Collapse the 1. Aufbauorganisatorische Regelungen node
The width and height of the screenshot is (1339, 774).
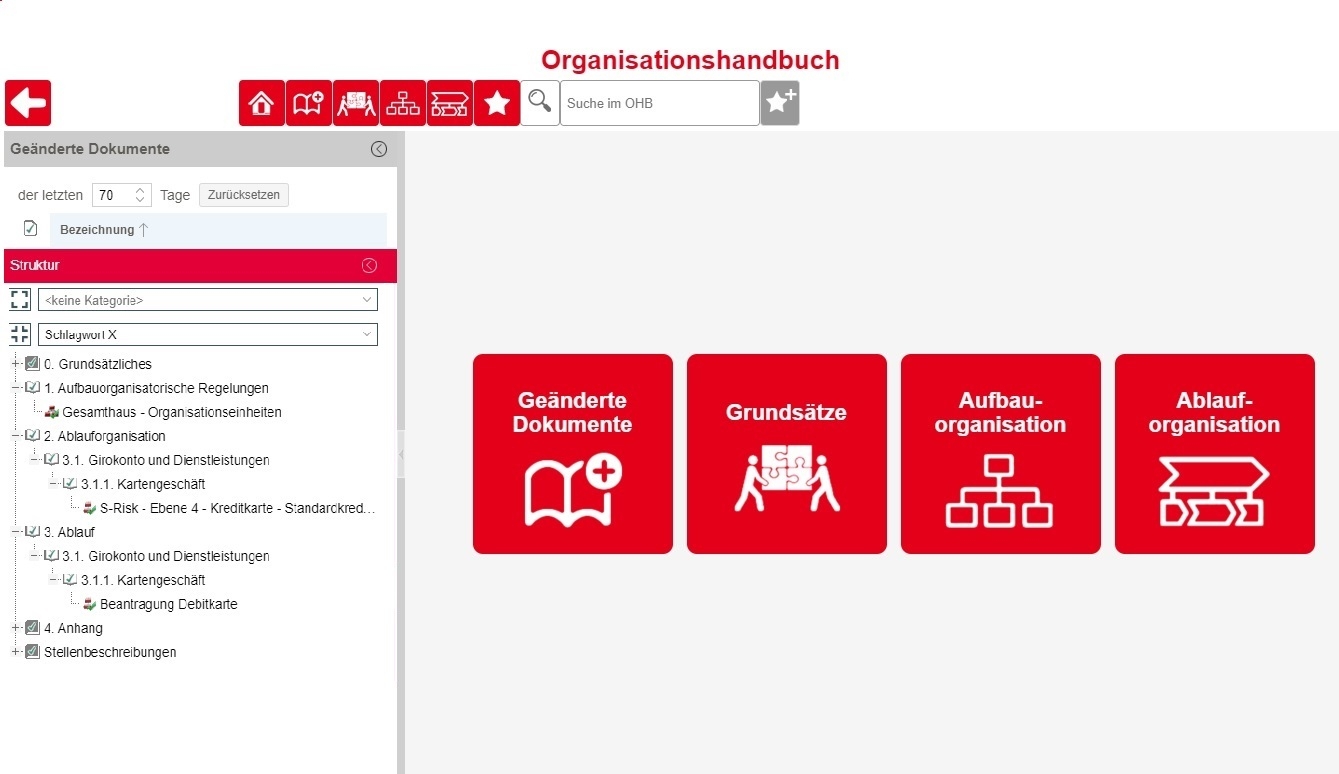pos(15,388)
